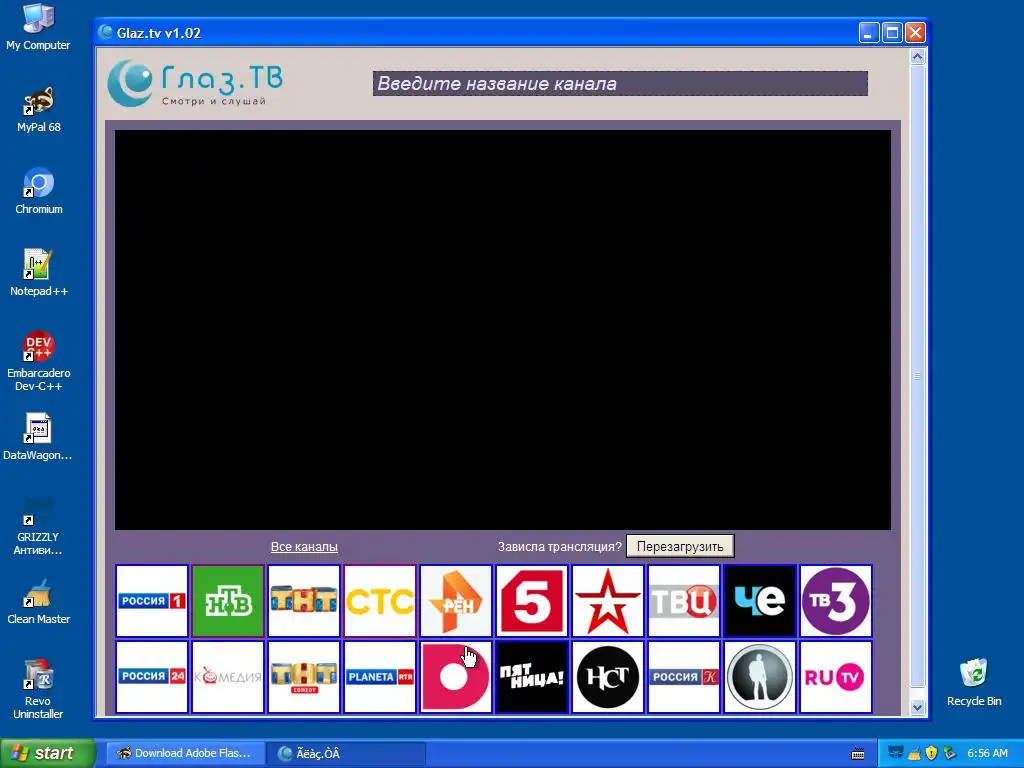The image size is (1024, 768).
Task: Open the РЕН channel tile
Action: 455,601
